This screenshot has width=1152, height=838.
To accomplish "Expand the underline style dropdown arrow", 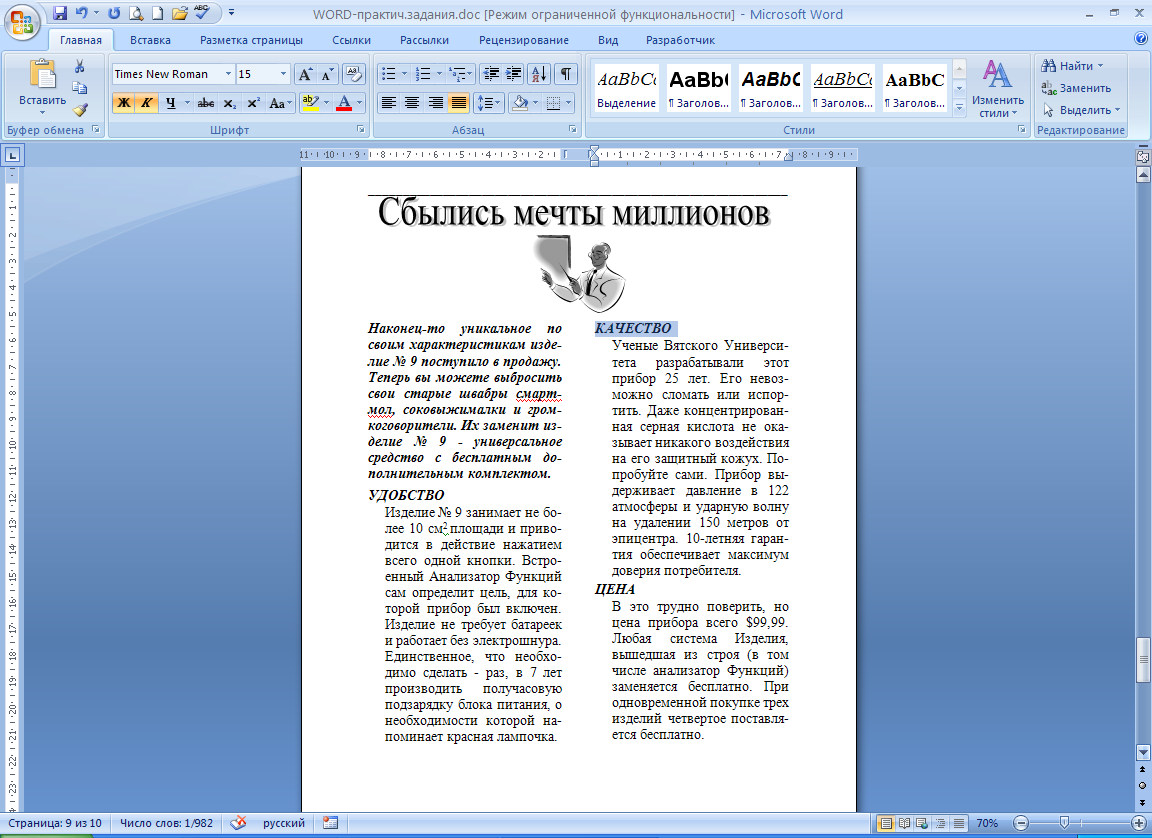I will tap(187, 104).
